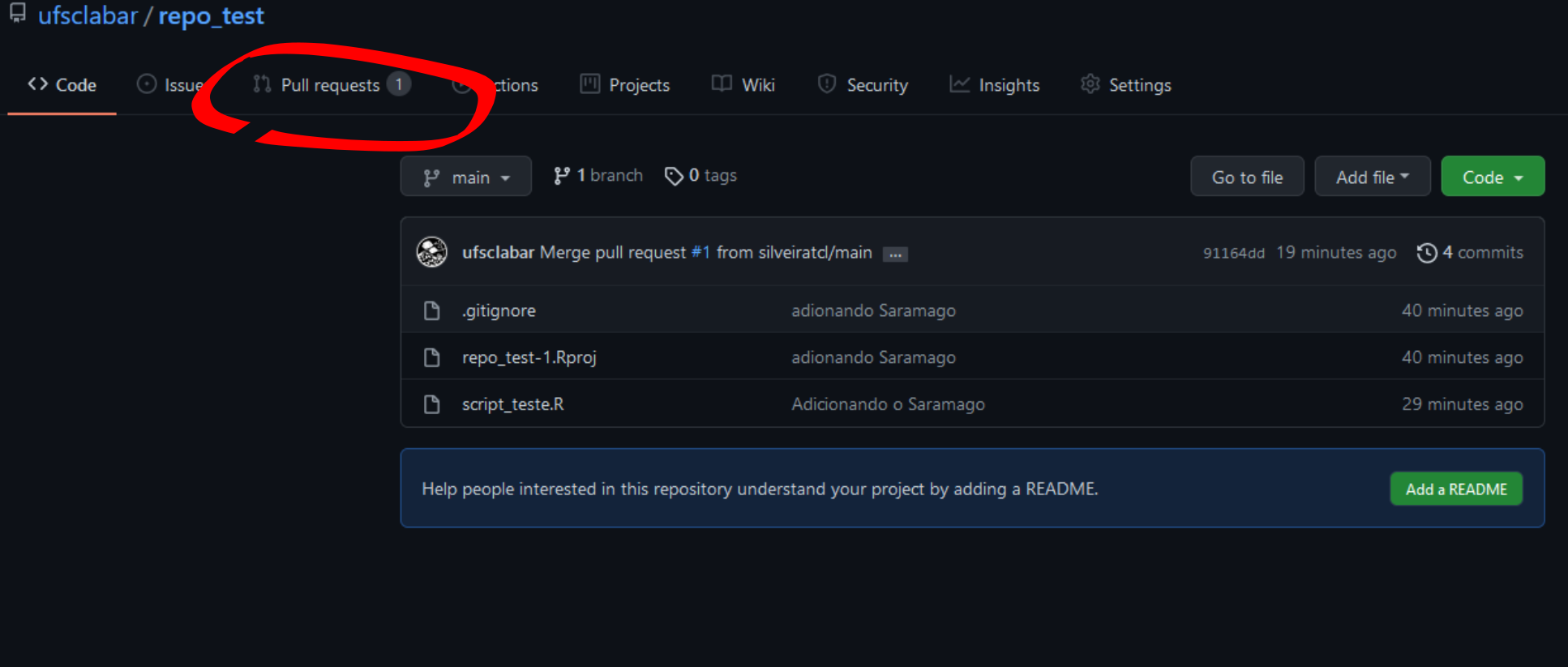This screenshot has height=667, width=1568.
Task: Open repo_test-1.Rproj commit message adionando Saramago
Action: (873, 357)
